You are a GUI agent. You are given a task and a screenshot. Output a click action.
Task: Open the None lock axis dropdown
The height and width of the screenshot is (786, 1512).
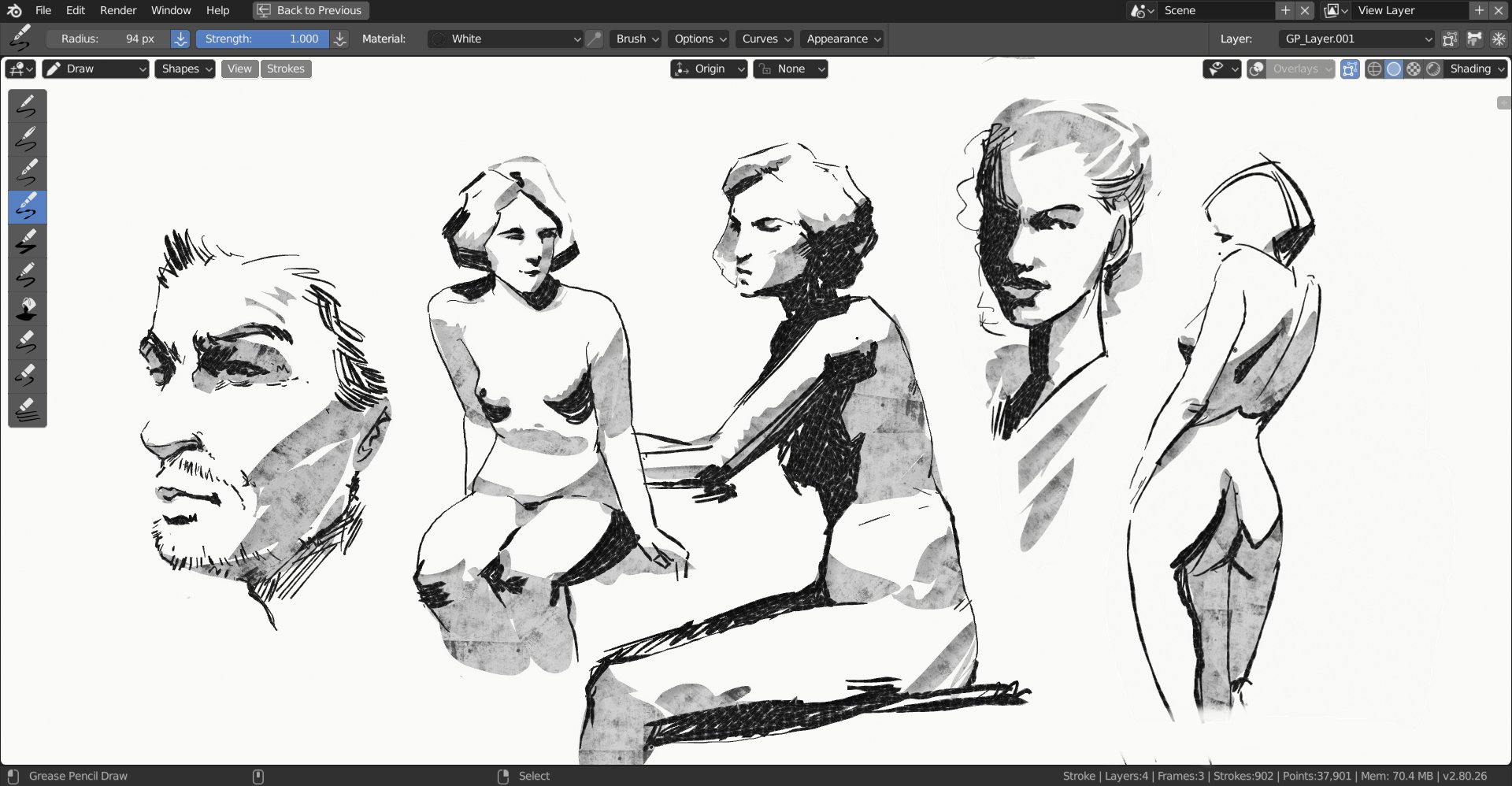point(791,69)
